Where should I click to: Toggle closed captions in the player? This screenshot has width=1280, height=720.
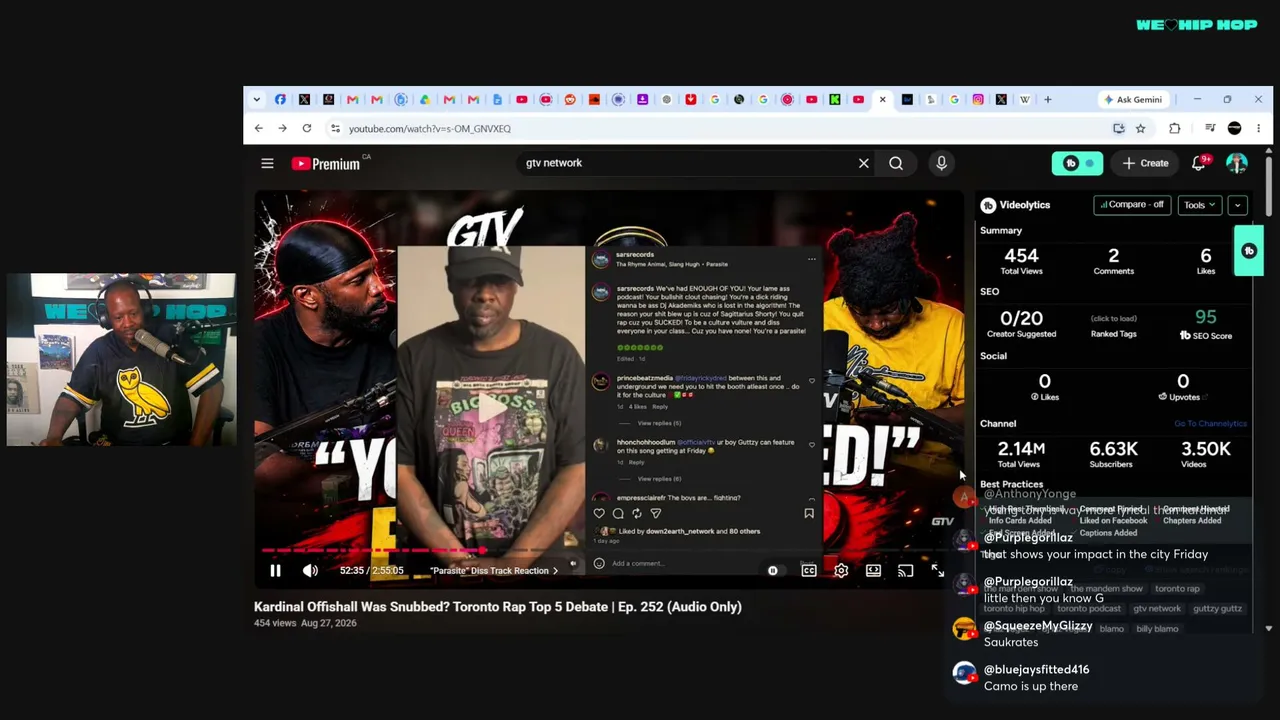coord(809,571)
